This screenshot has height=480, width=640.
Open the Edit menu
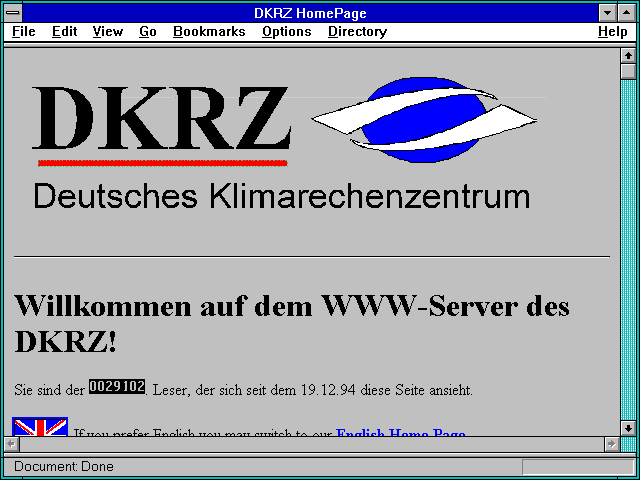[64, 32]
